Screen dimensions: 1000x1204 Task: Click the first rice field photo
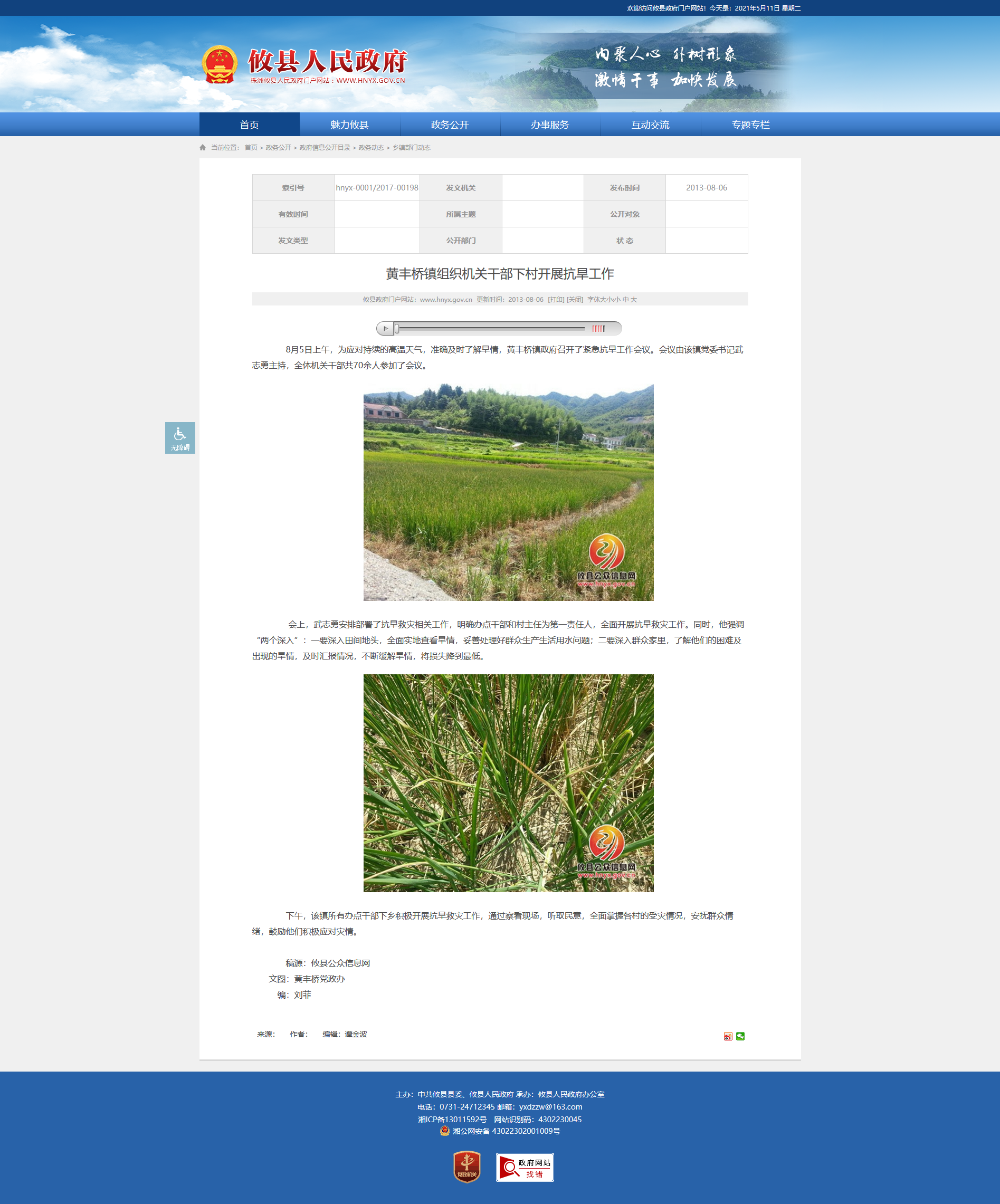click(508, 492)
